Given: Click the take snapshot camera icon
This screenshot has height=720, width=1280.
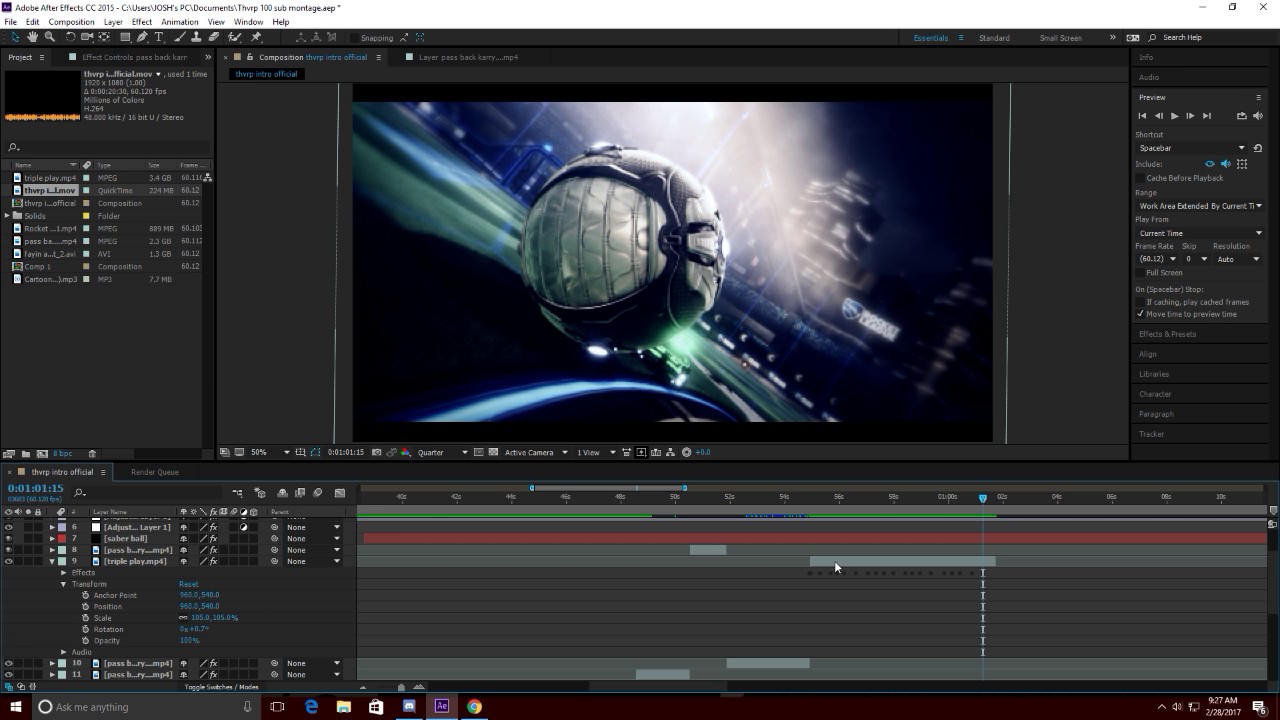Looking at the screenshot, I should click(376, 452).
